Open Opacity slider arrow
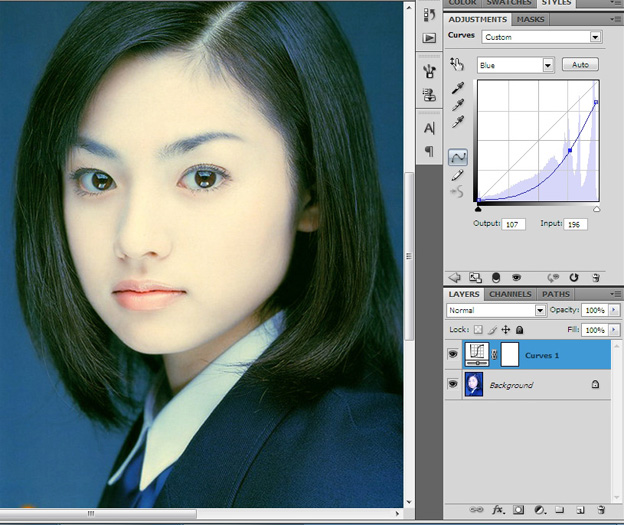Screen dimensions: 624x525 pyautogui.click(x=614, y=310)
